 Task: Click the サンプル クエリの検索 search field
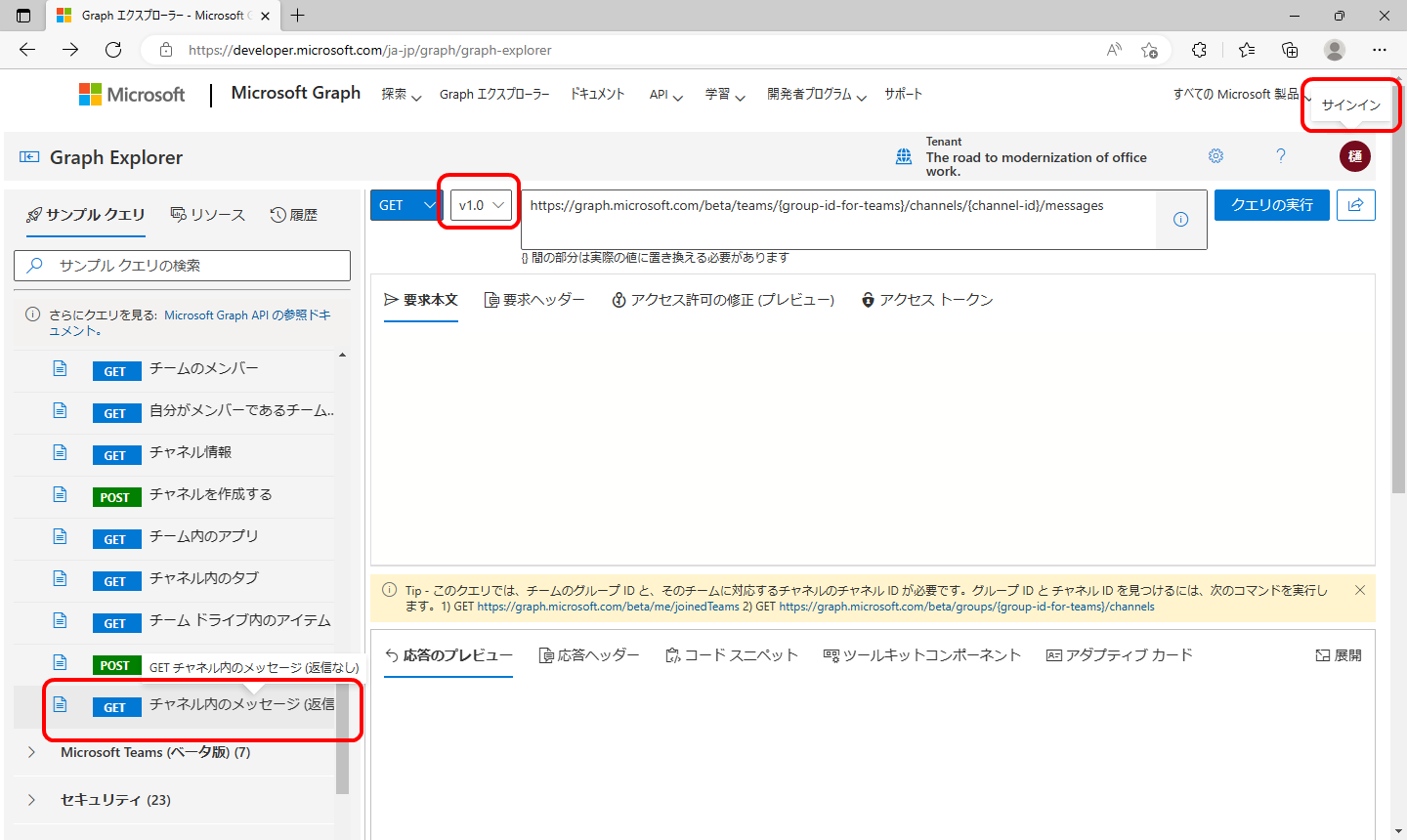[x=182, y=266]
